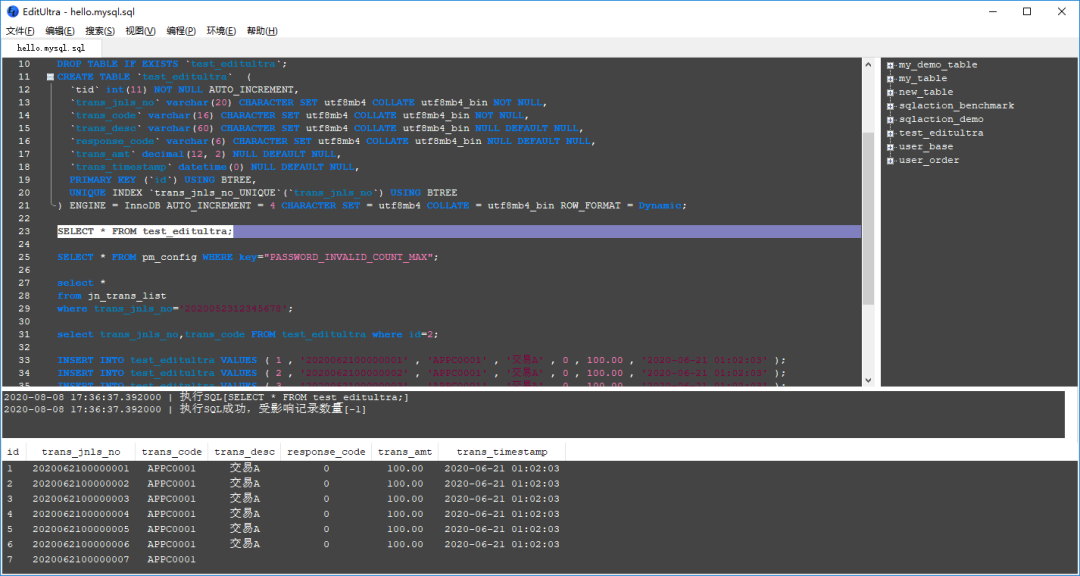This screenshot has width=1080, height=576.
Task: Expand the user_base tree node
Action: click(x=890, y=147)
